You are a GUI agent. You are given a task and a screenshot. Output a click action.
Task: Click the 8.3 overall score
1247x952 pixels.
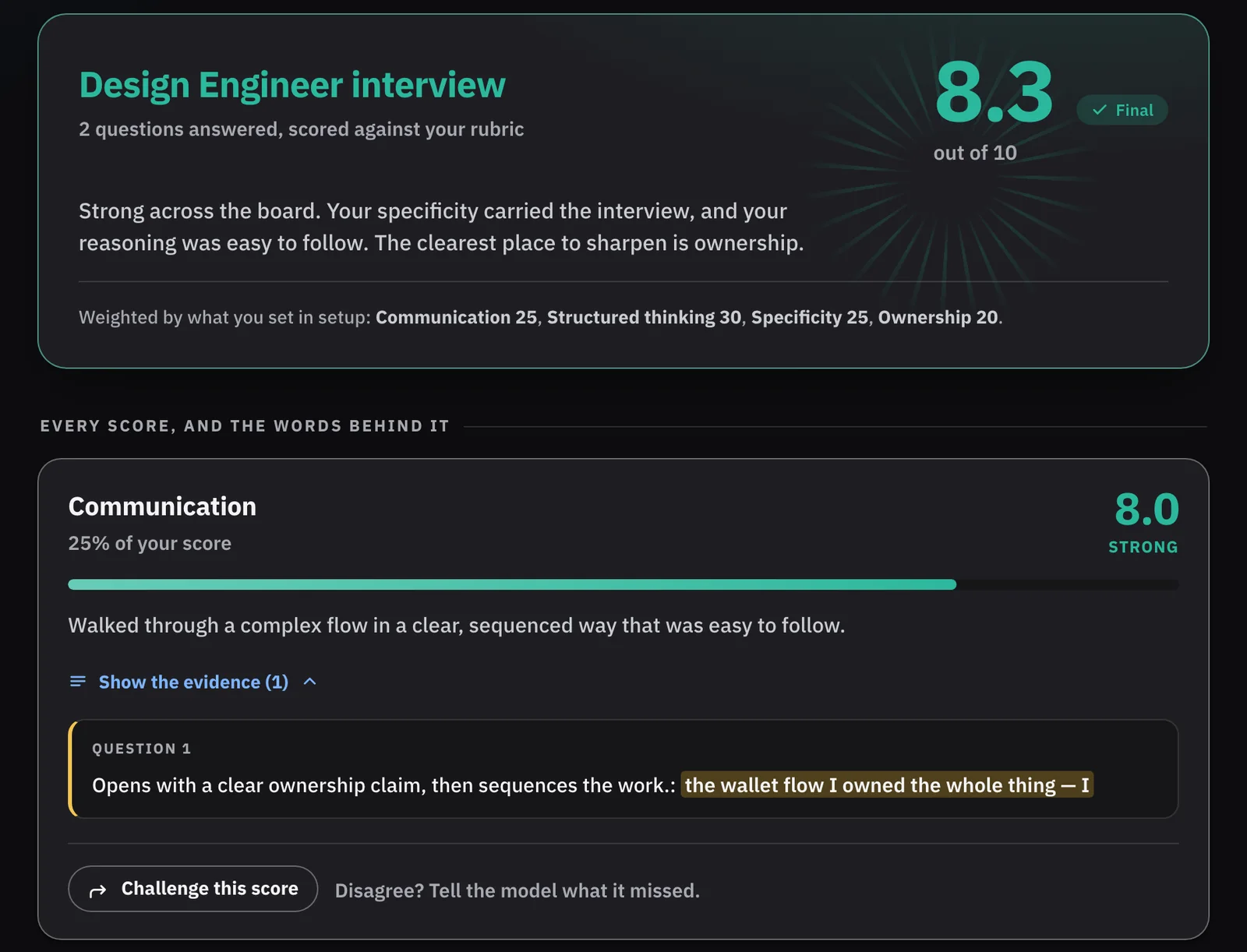(994, 93)
